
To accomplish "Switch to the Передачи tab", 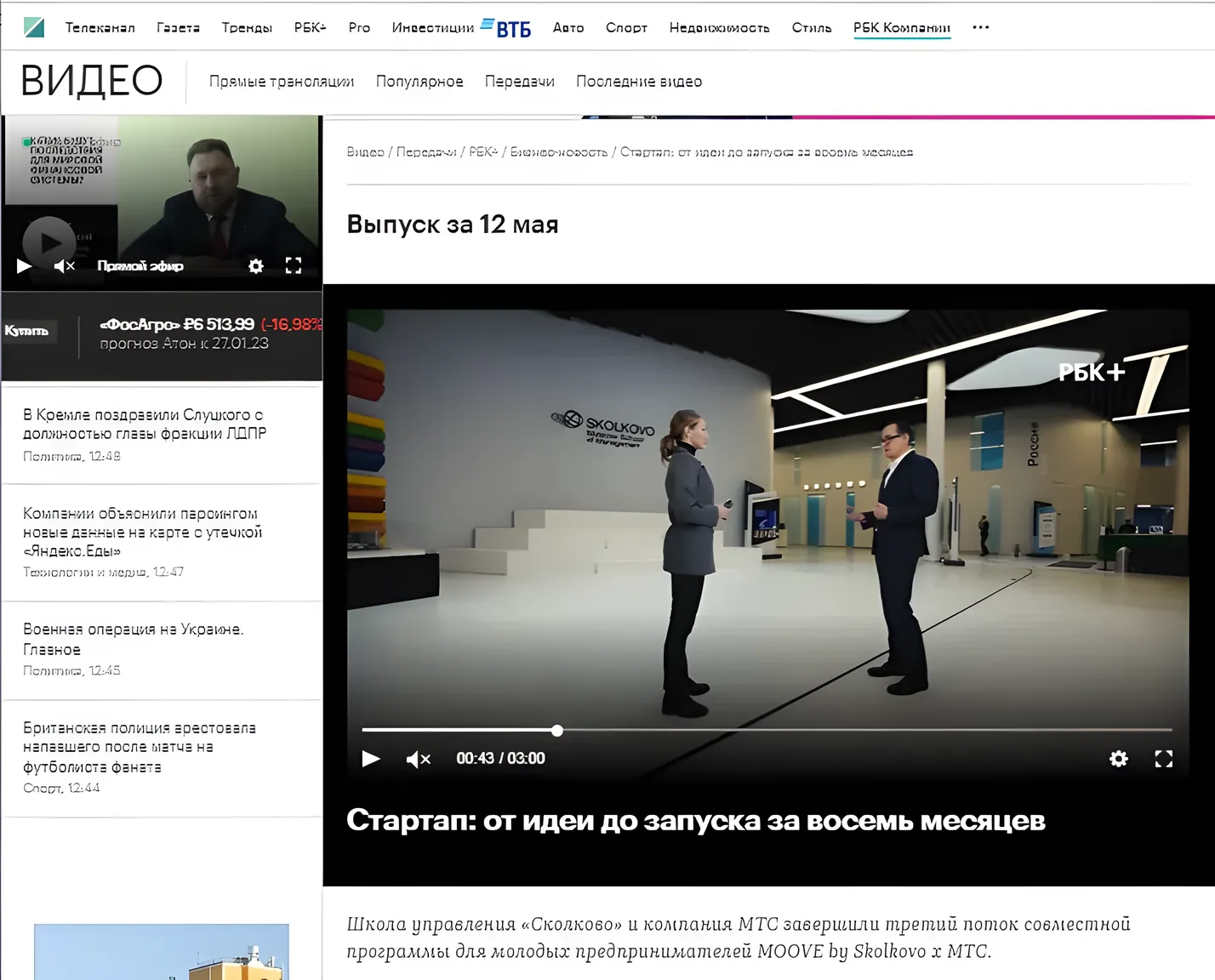I will tap(520, 82).
